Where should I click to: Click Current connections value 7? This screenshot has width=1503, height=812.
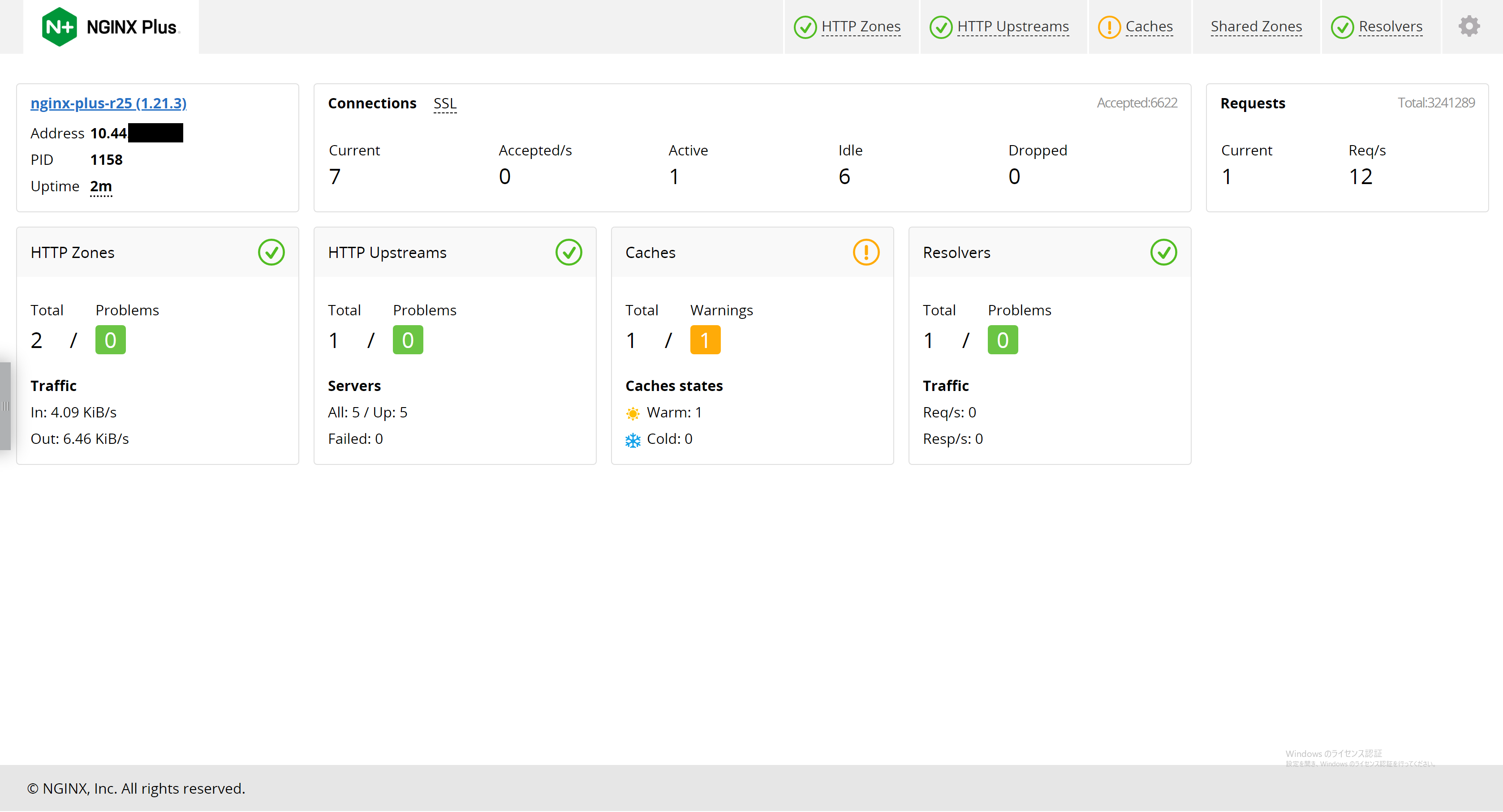pyautogui.click(x=335, y=177)
